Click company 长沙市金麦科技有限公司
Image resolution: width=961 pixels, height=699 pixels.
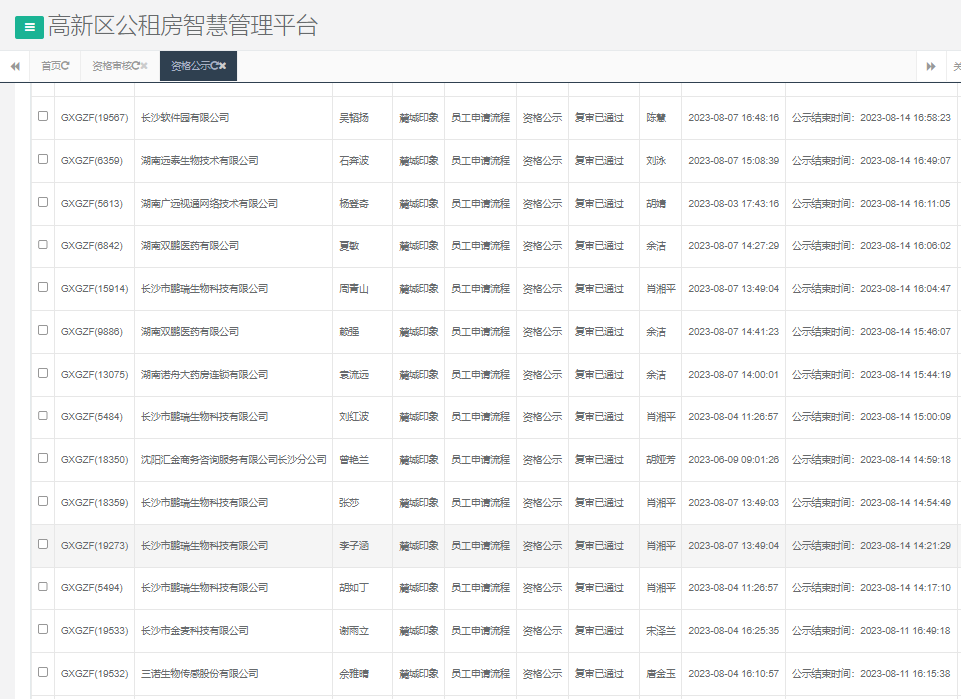195,630
